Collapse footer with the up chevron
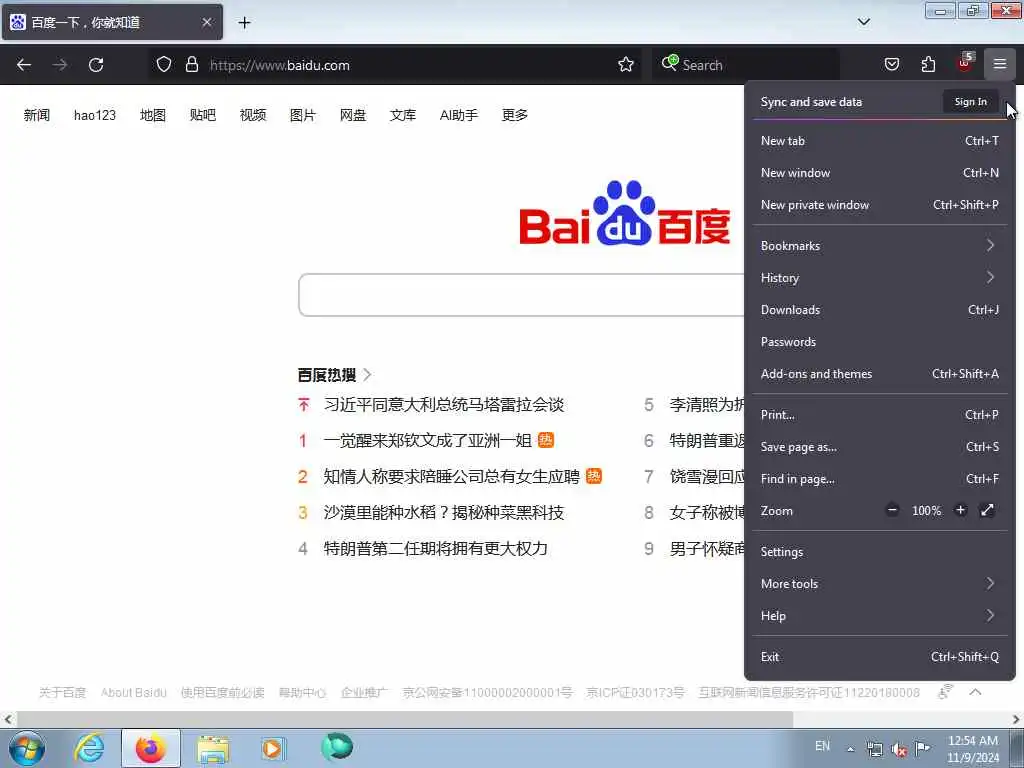This screenshot has height=768, width=1024. (x=975, y=692)
